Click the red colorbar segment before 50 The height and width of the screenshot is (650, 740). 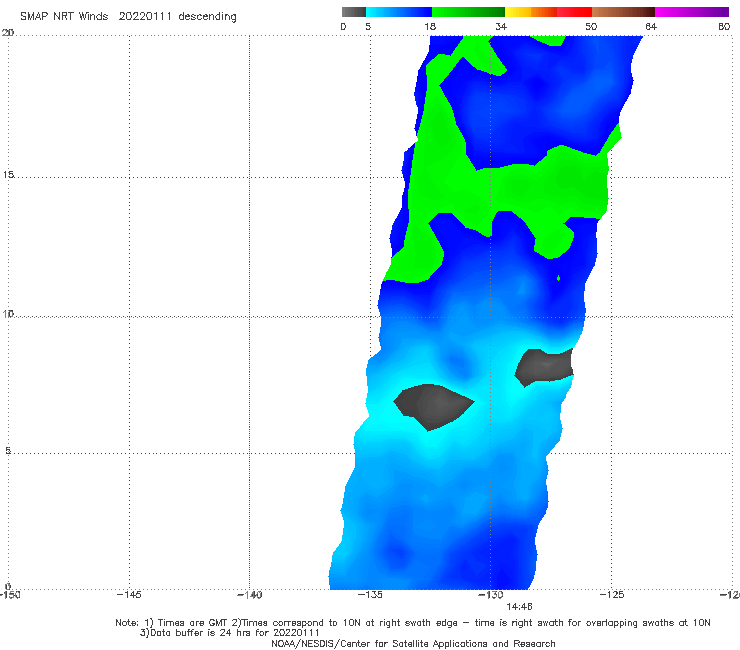click(574, 12)
